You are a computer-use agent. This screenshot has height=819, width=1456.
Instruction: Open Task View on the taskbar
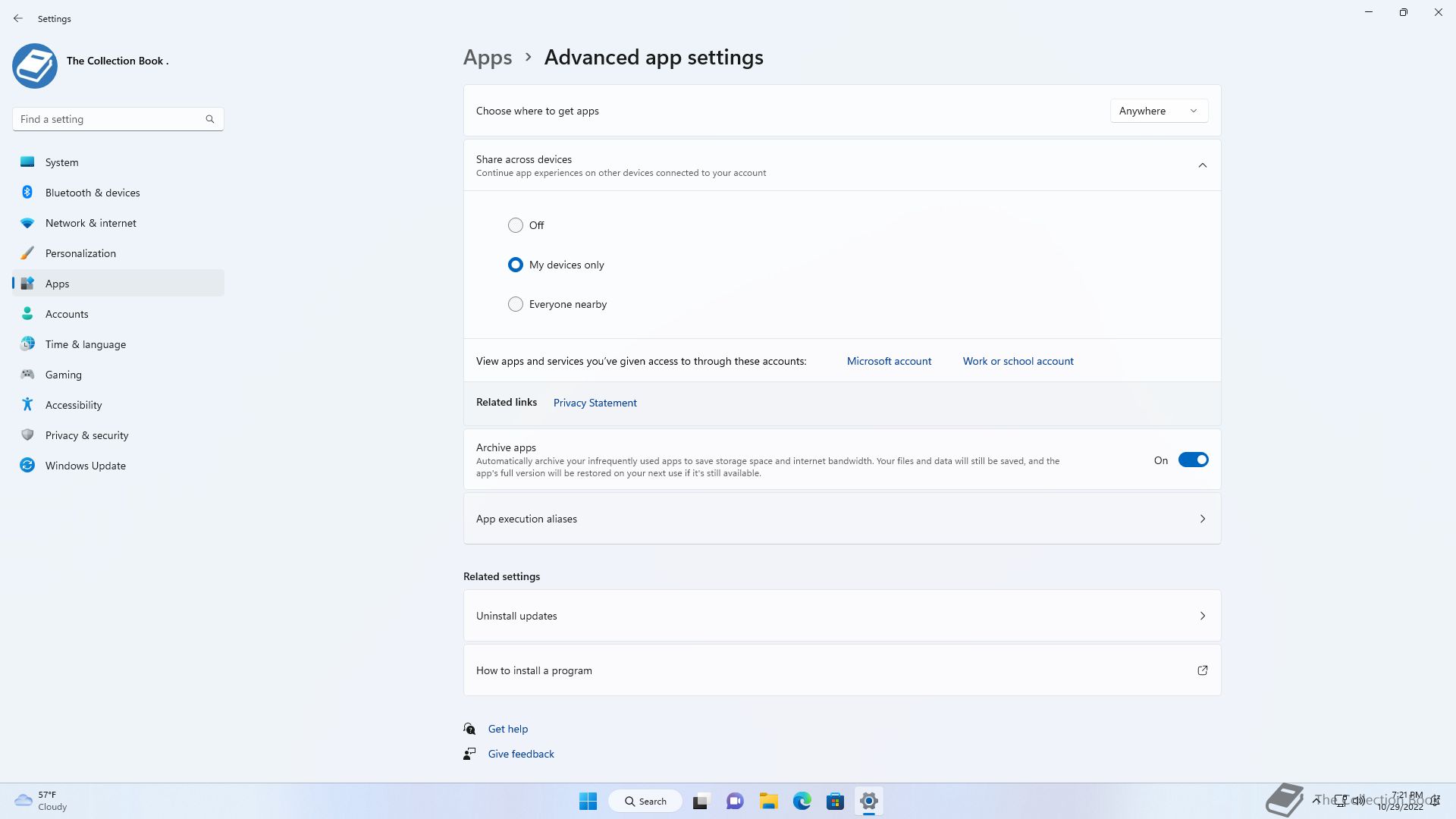(x=701, y=801)
